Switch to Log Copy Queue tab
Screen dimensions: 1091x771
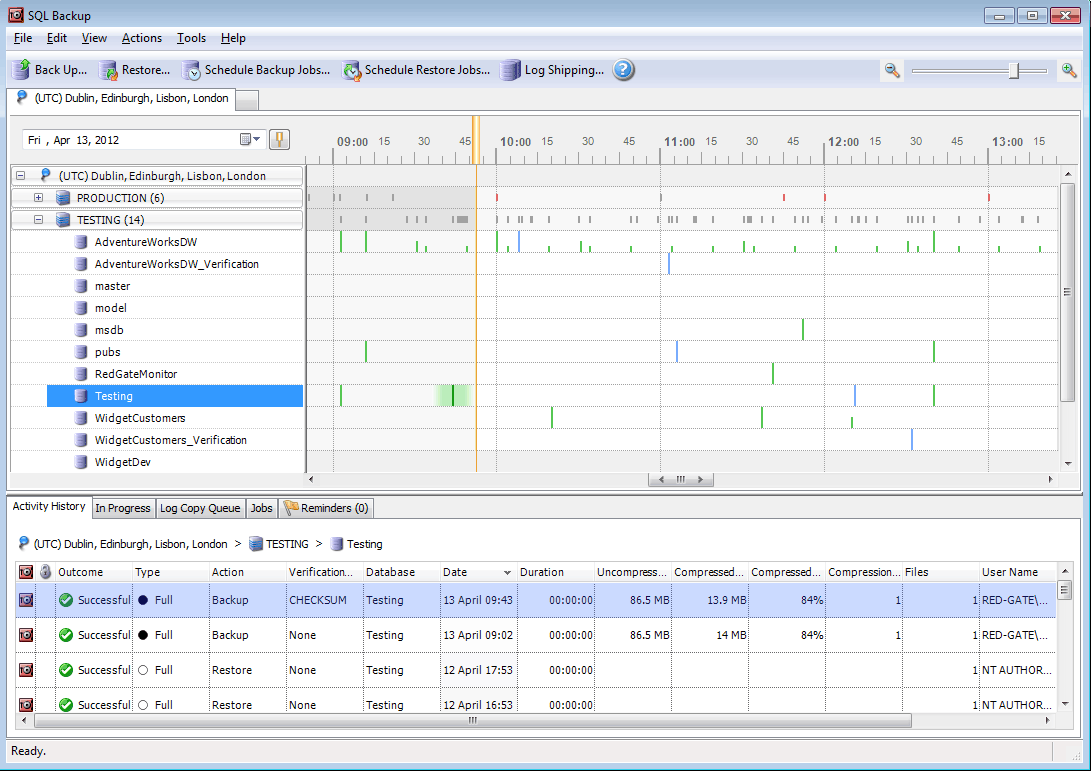tap(200, 508)
